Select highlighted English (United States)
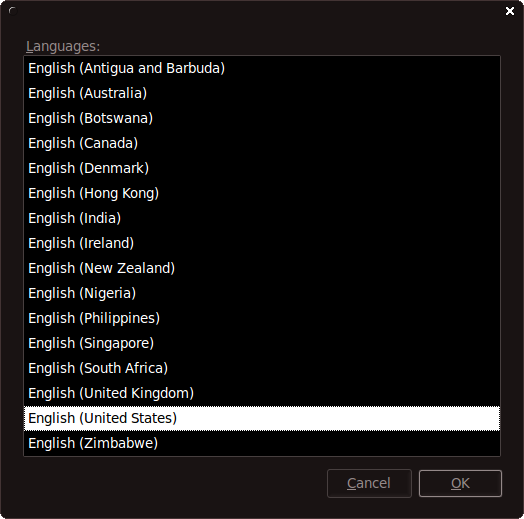Image resolution: width=524 pixels, height=519 pixels. point(262,418)
